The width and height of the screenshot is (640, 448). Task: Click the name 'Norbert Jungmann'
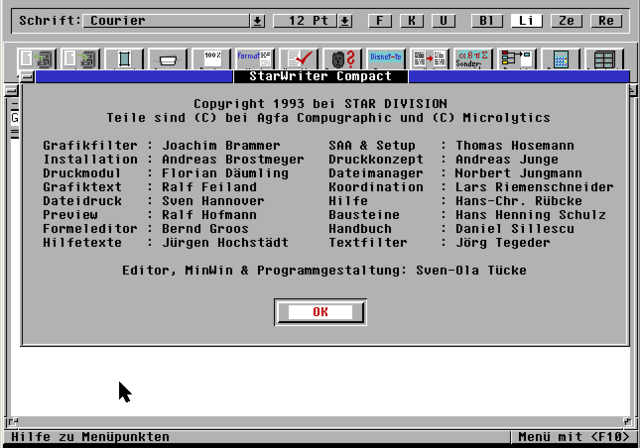pos(519,173)
